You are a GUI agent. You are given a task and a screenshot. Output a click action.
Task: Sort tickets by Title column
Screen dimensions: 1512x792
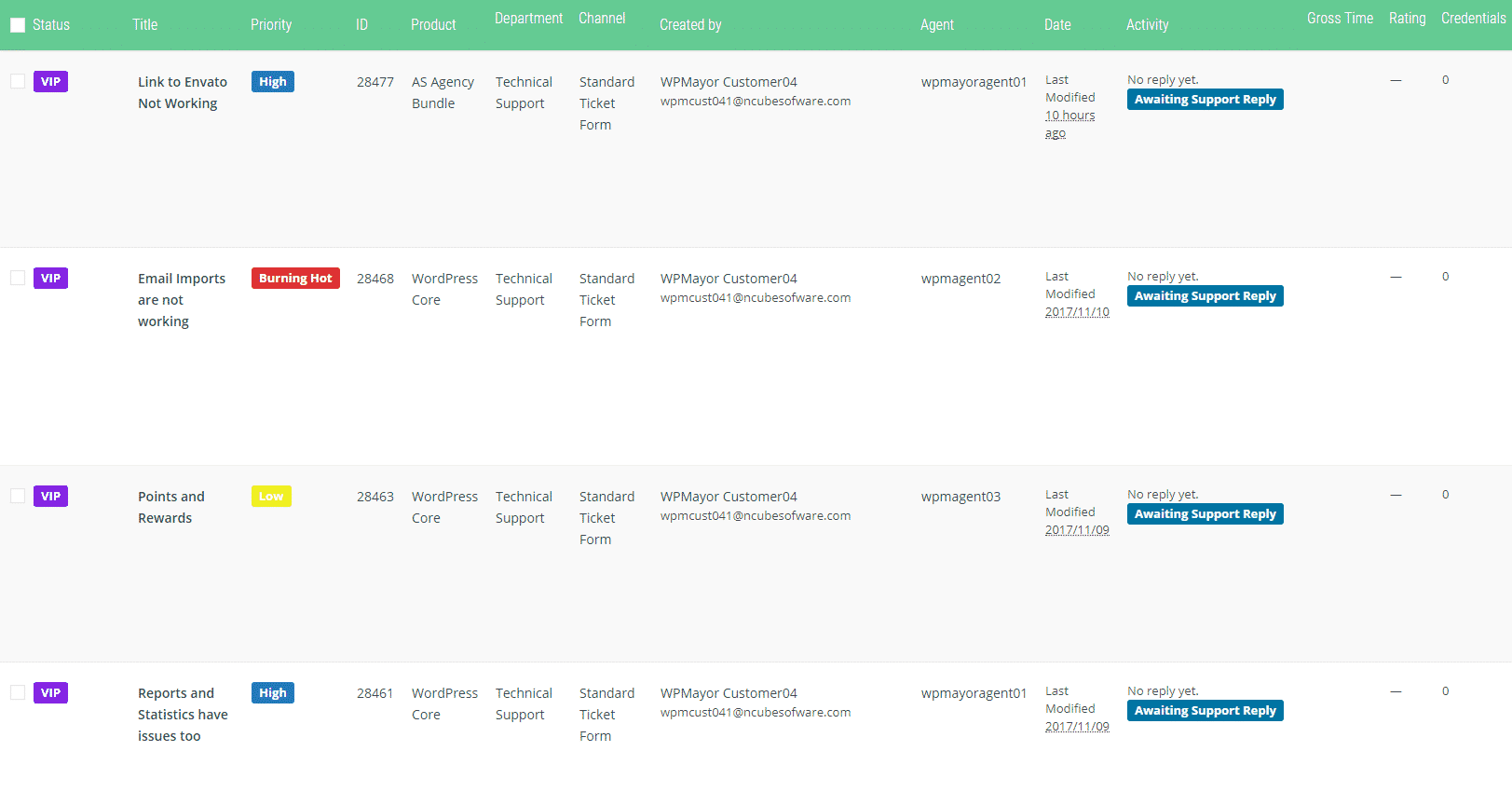point(144,25)
